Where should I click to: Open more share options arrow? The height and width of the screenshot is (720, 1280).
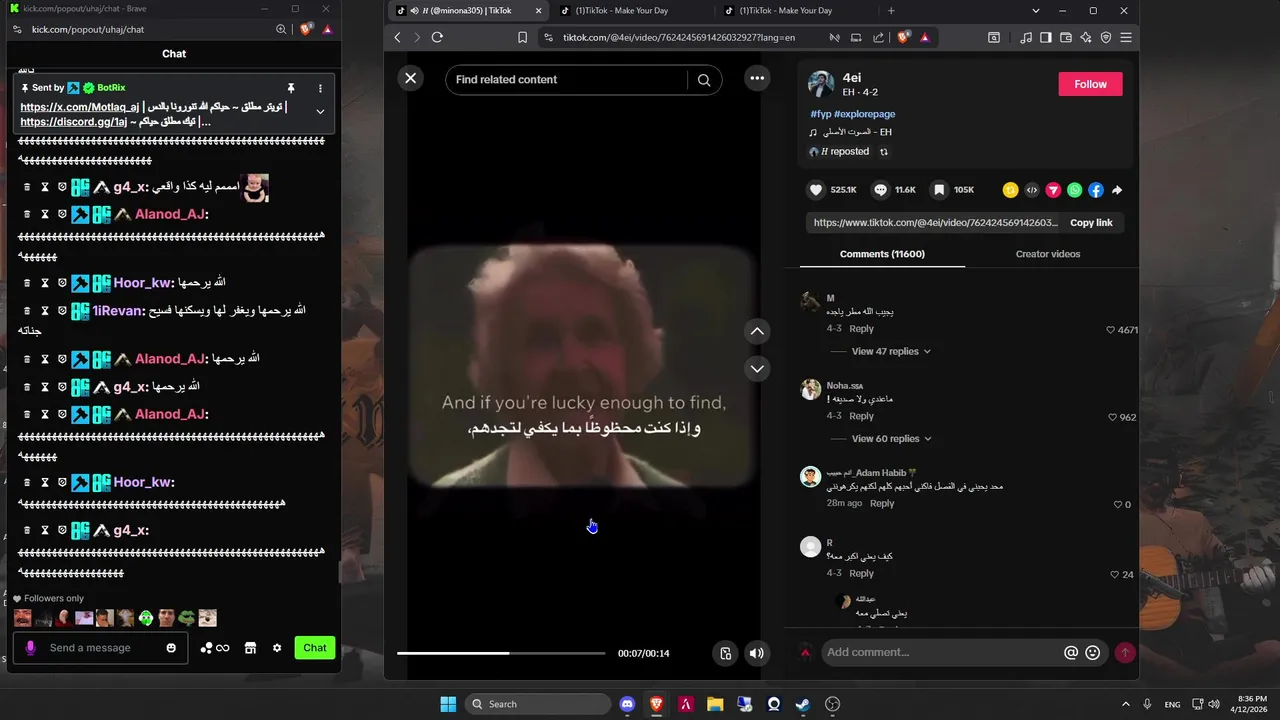pyautogui.click(x=1117, y=190)
